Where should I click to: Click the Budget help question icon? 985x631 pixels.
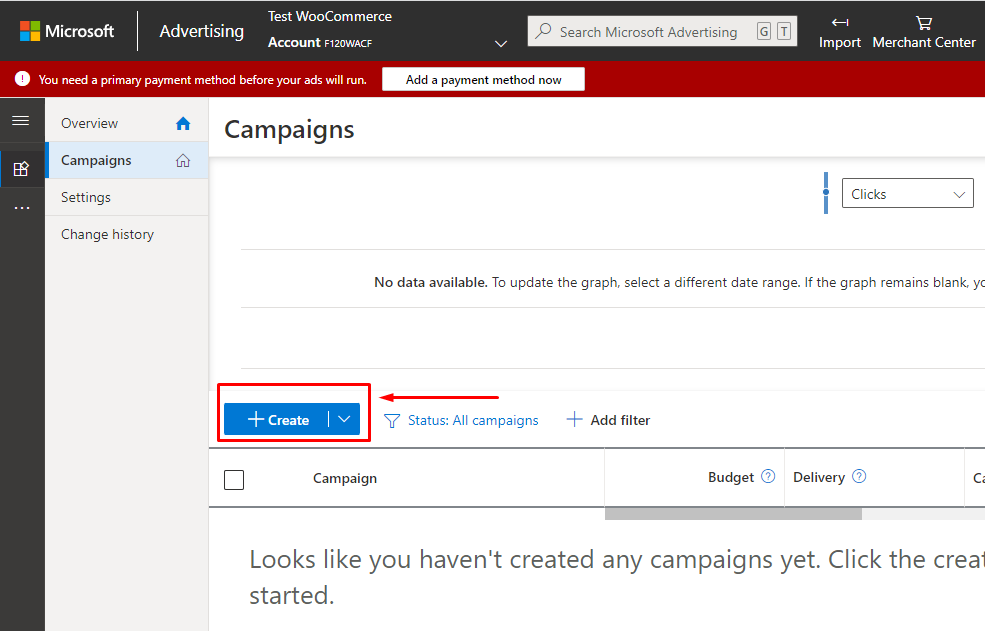point(768,476)
